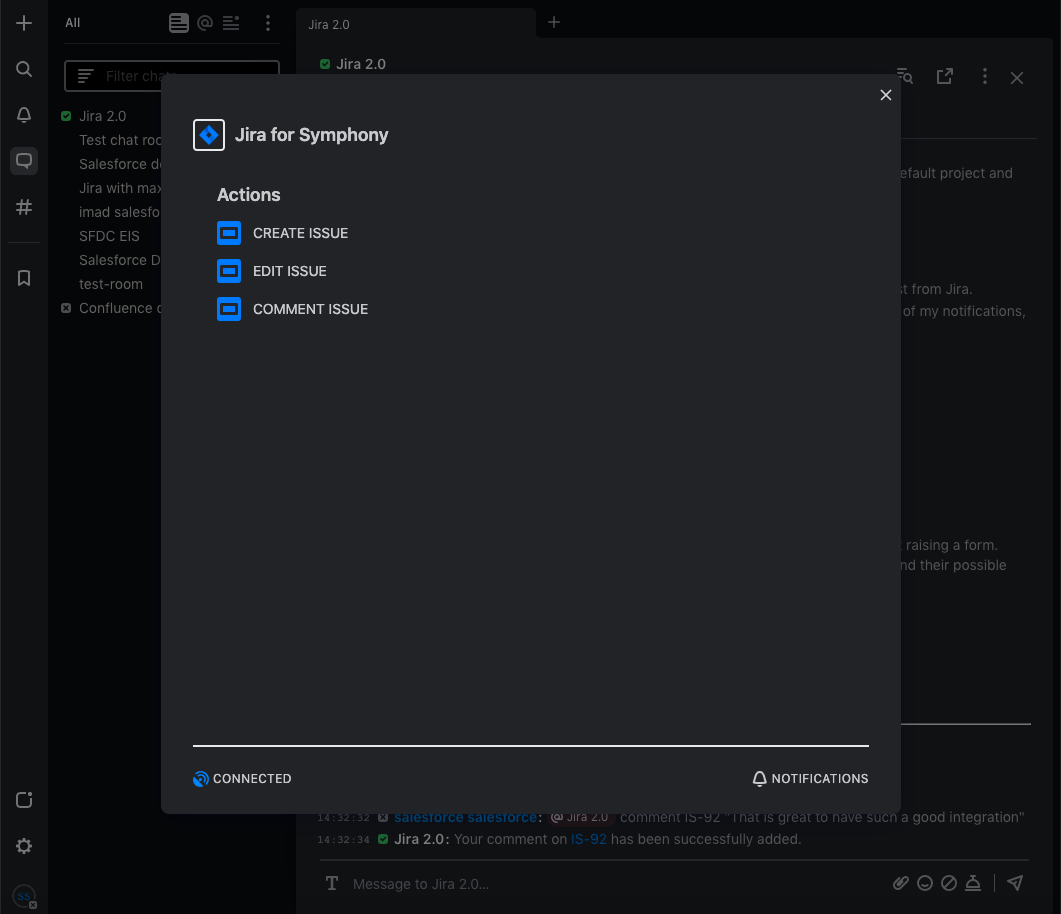Image resolution: width=1061 pixels, height=914 pixels.
Task: Open the SFDC EIS chat
Action: [x=109, y=236]
